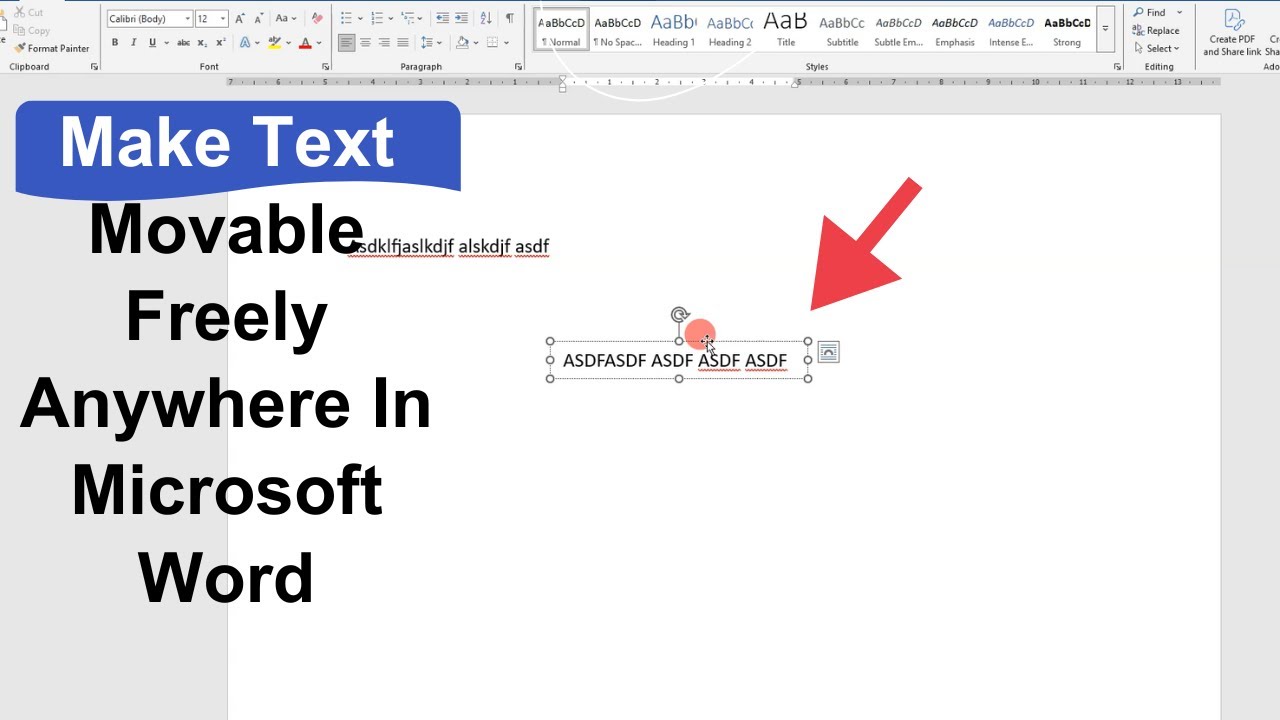Toggle subscript formatting
Screen dimensions: 1280x720
202,42
